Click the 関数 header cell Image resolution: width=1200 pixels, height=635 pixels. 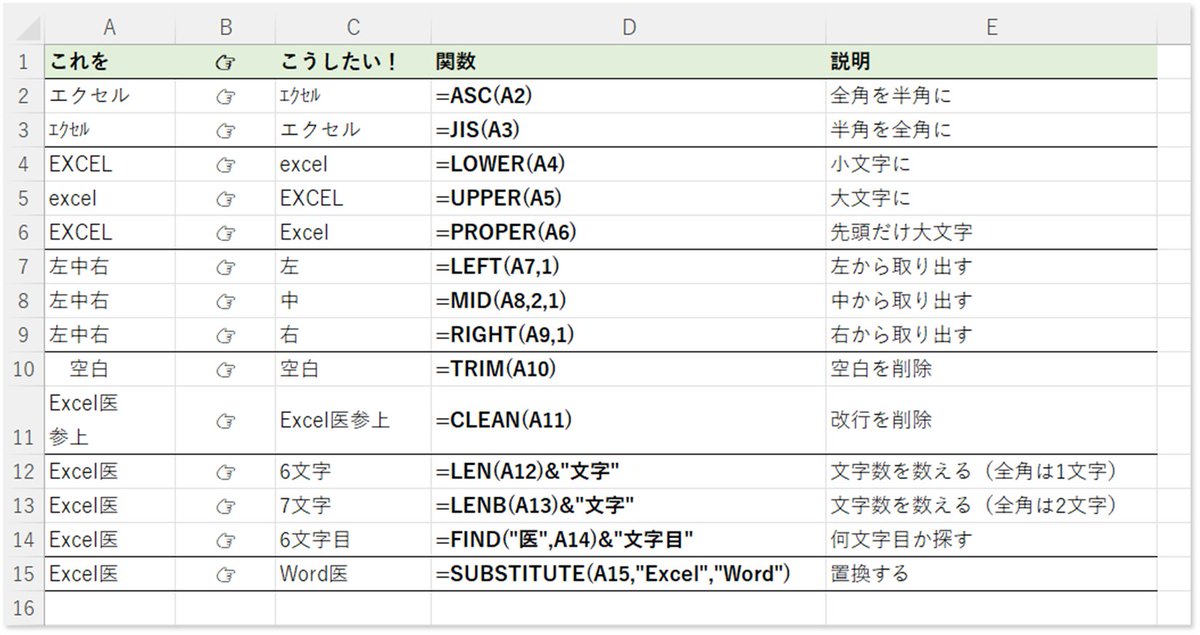[628, 62]
